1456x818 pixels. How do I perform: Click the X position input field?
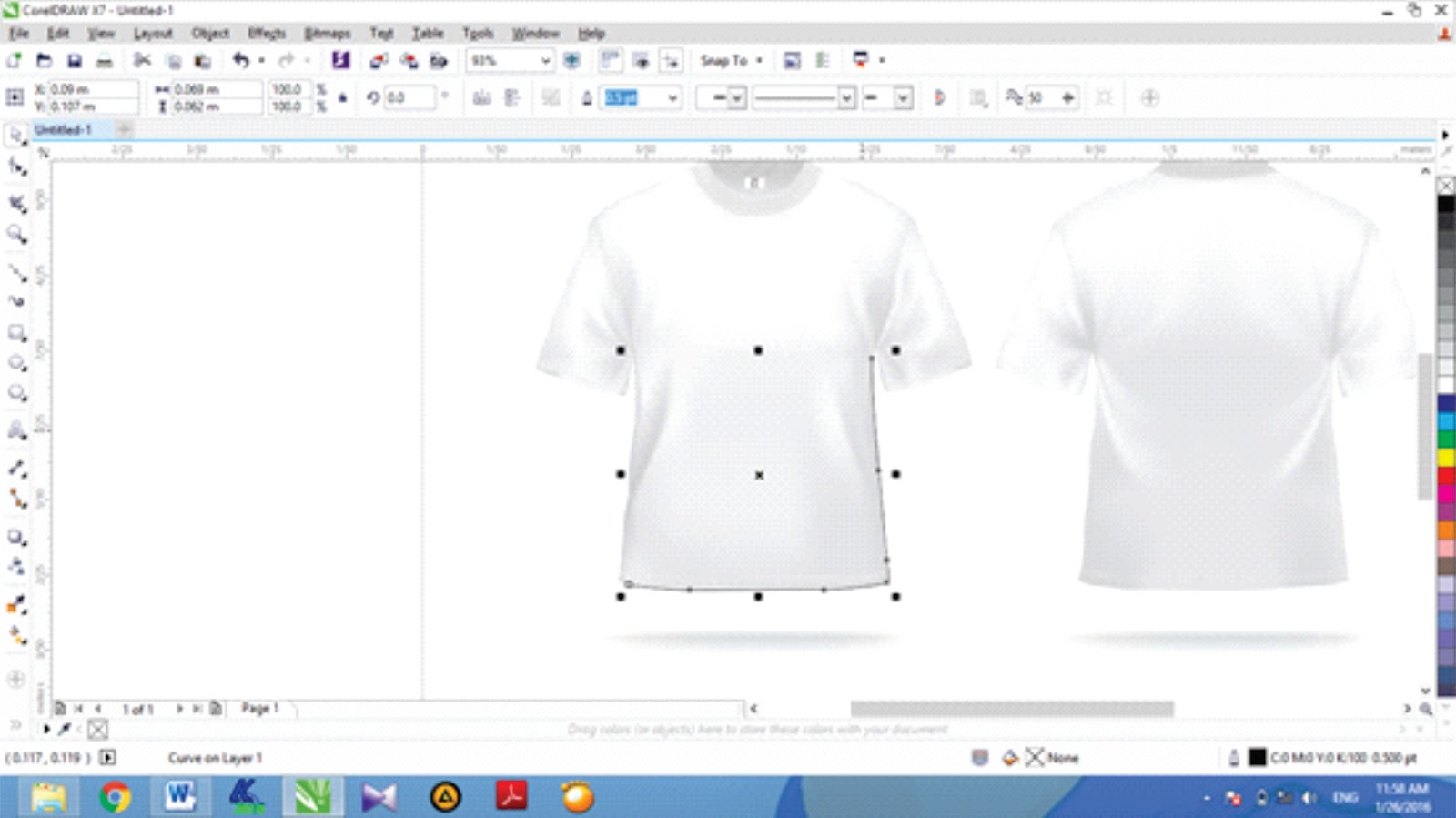[x=93, y=89]
